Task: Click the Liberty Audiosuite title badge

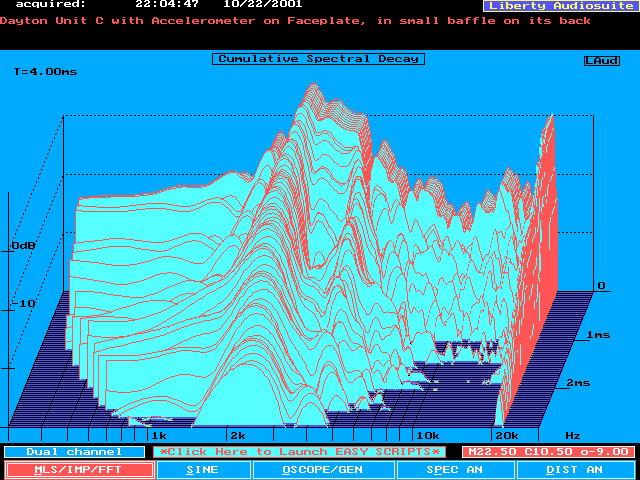Action: (x=558, y=6)
